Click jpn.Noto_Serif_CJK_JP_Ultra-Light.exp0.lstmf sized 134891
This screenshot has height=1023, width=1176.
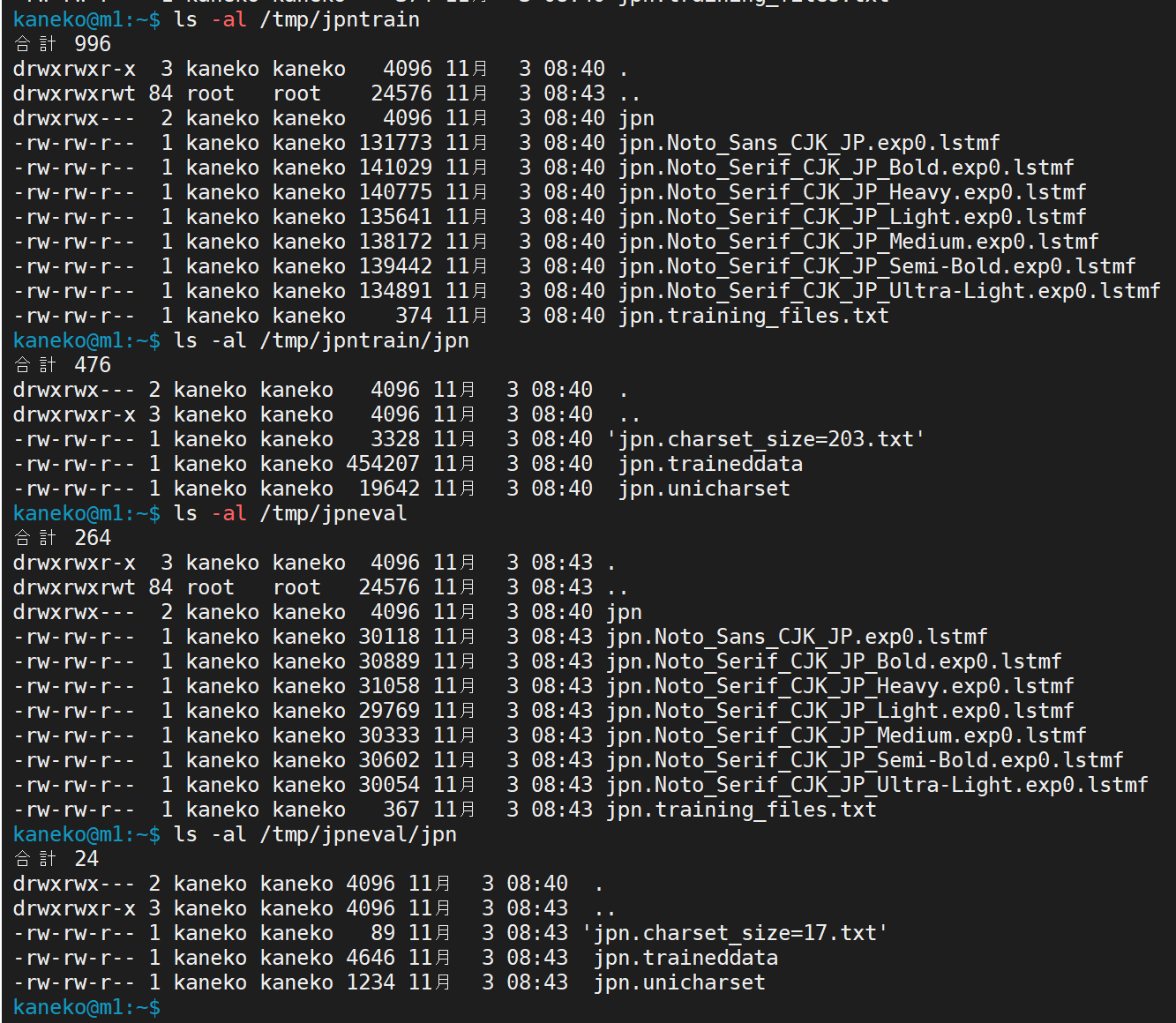889,291
